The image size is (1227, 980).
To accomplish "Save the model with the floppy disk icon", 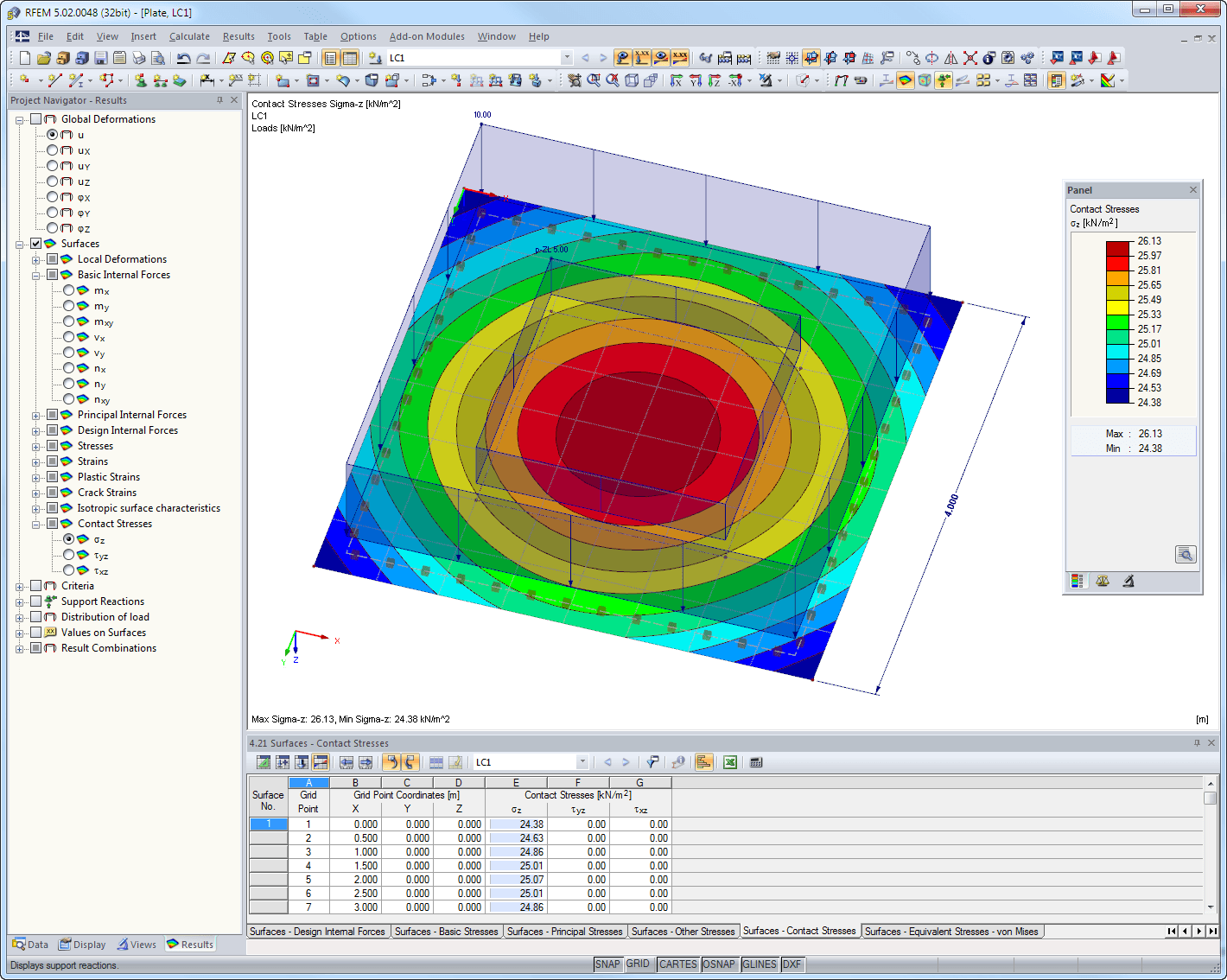I will coord(100,58).
